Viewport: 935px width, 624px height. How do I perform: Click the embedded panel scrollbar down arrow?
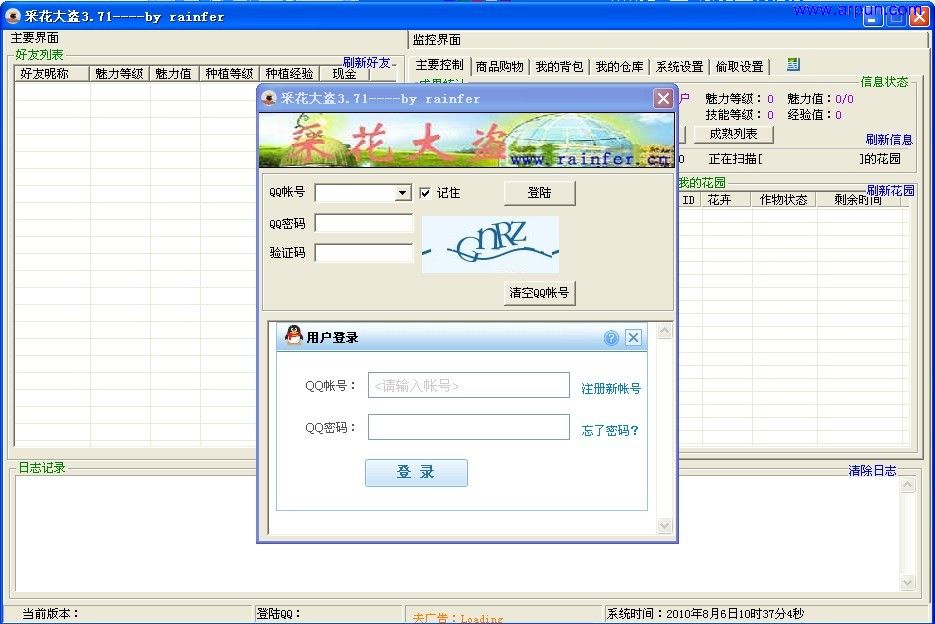[x=664, y=526]
